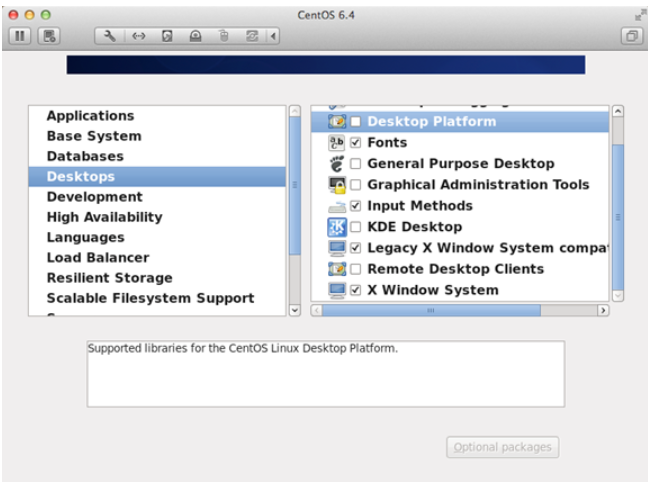The height and width of the screenshot is (482, 648).
Task: Select X Window System row text
Action: point(433,290)
